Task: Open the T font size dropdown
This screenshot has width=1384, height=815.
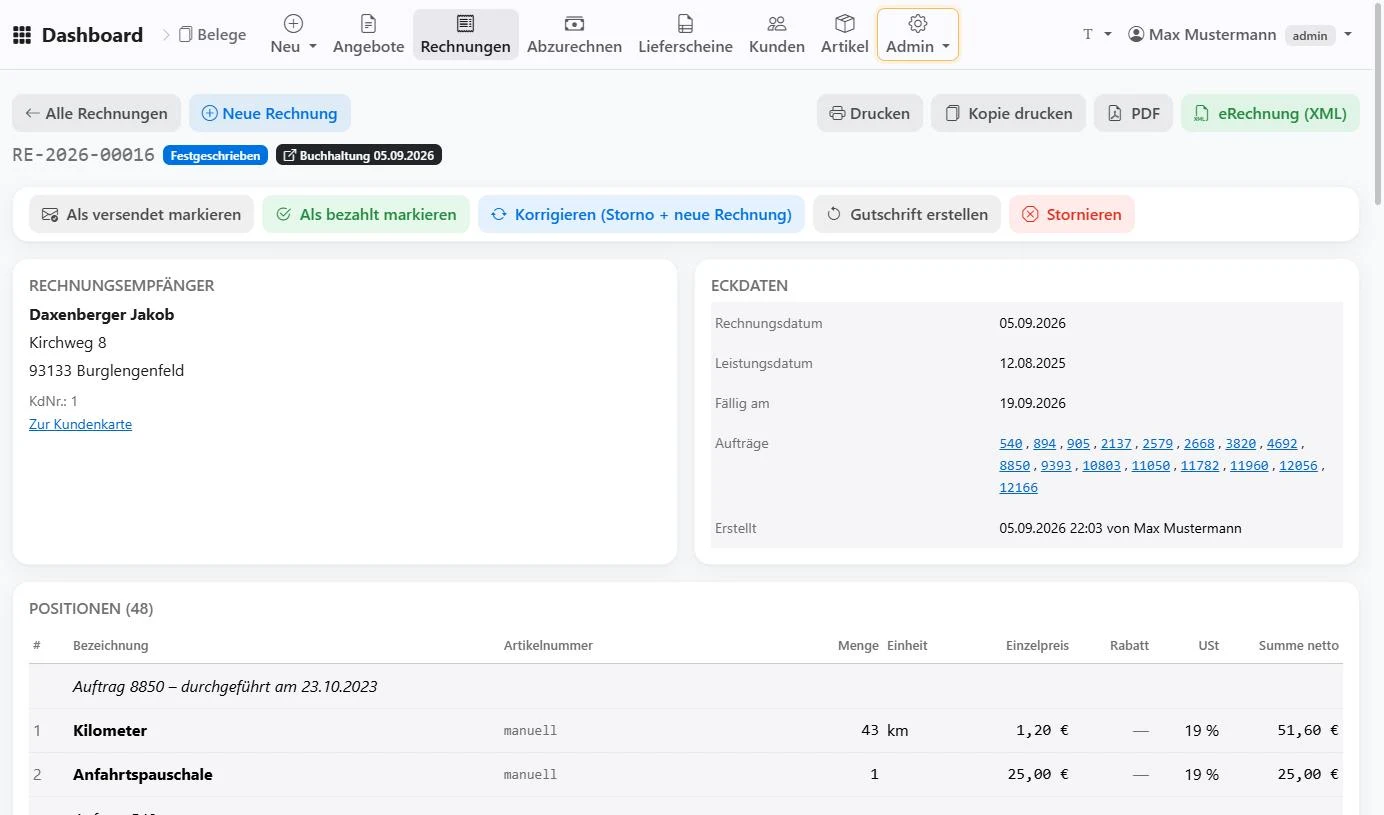Action: click(1097, 35)
